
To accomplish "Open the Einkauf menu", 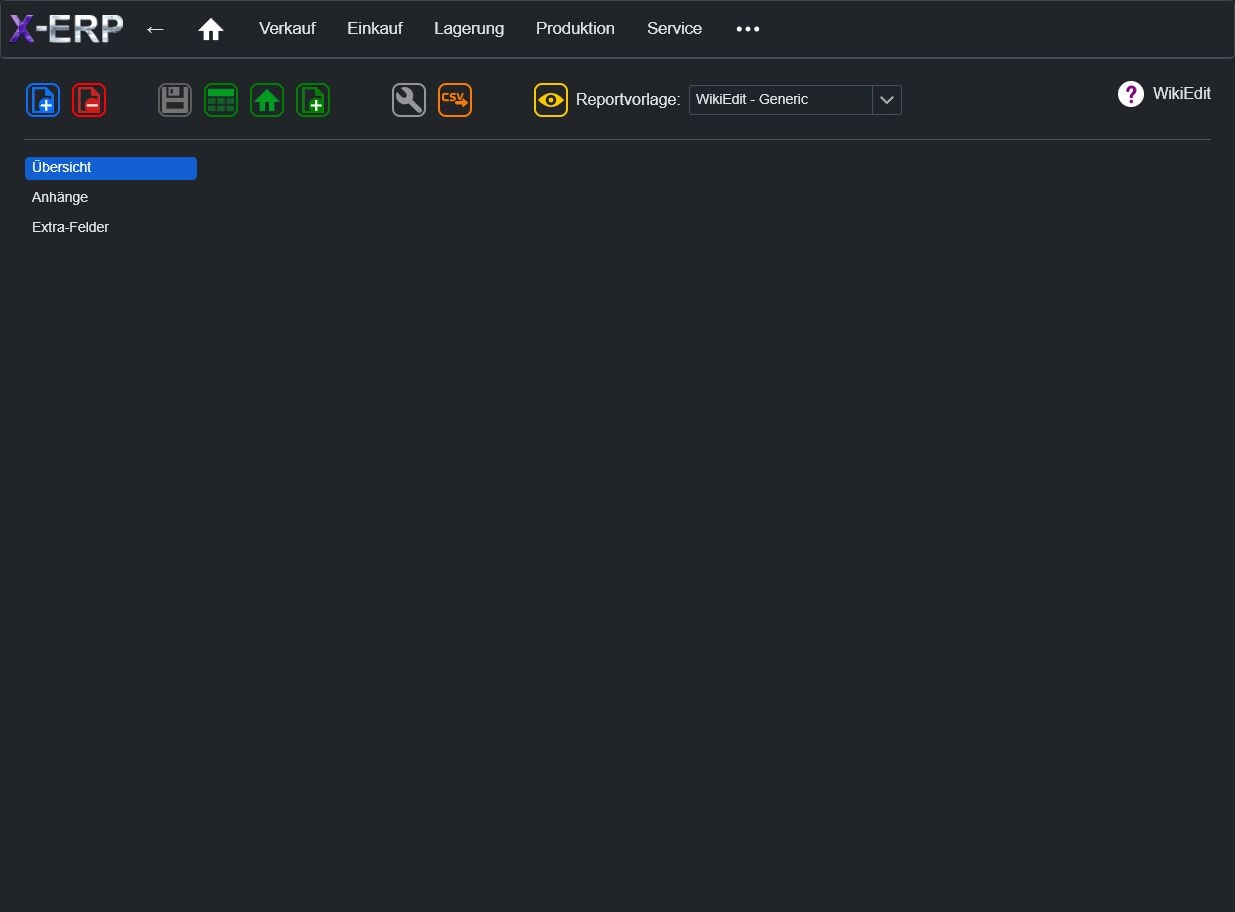I will point(375,29).
